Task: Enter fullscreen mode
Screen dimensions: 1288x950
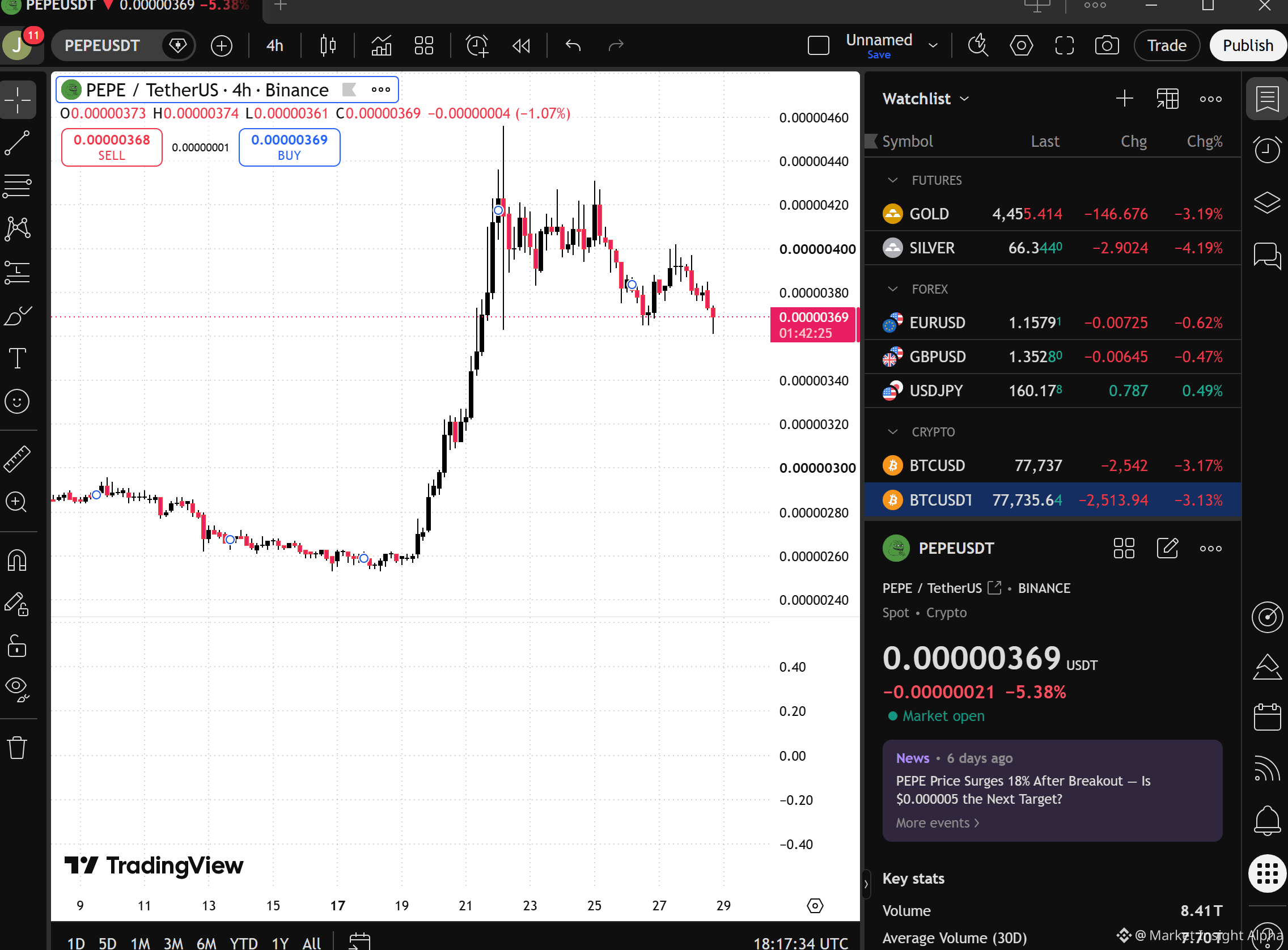Action: coord(1064,45)
